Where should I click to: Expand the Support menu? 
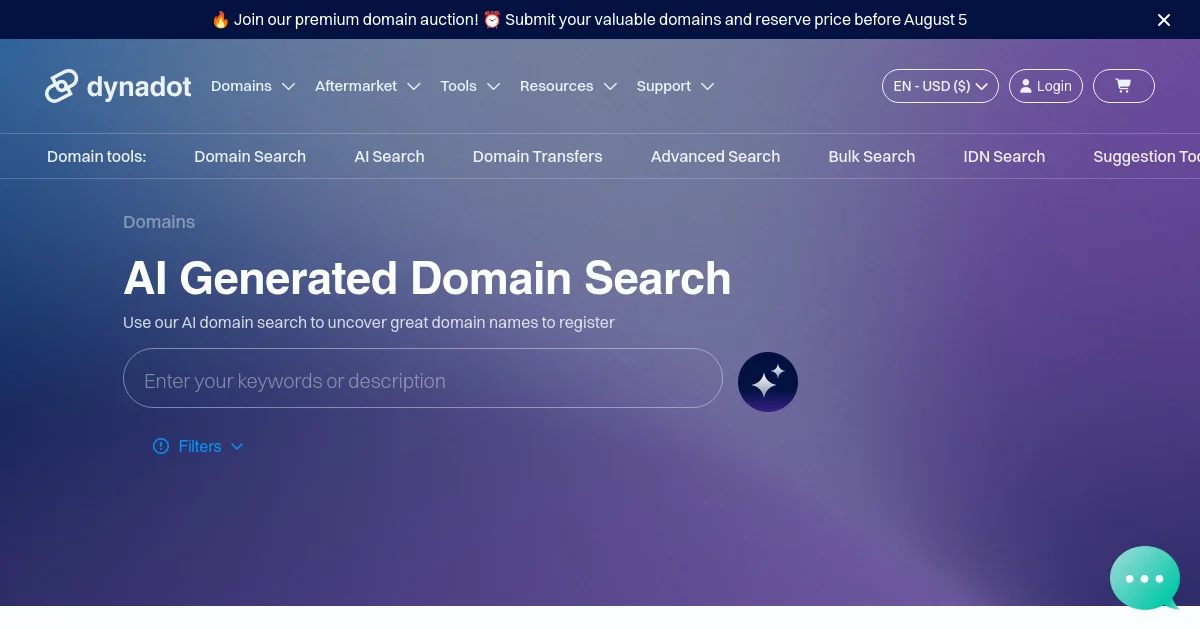pyautogui.click(x=675, y=86)
